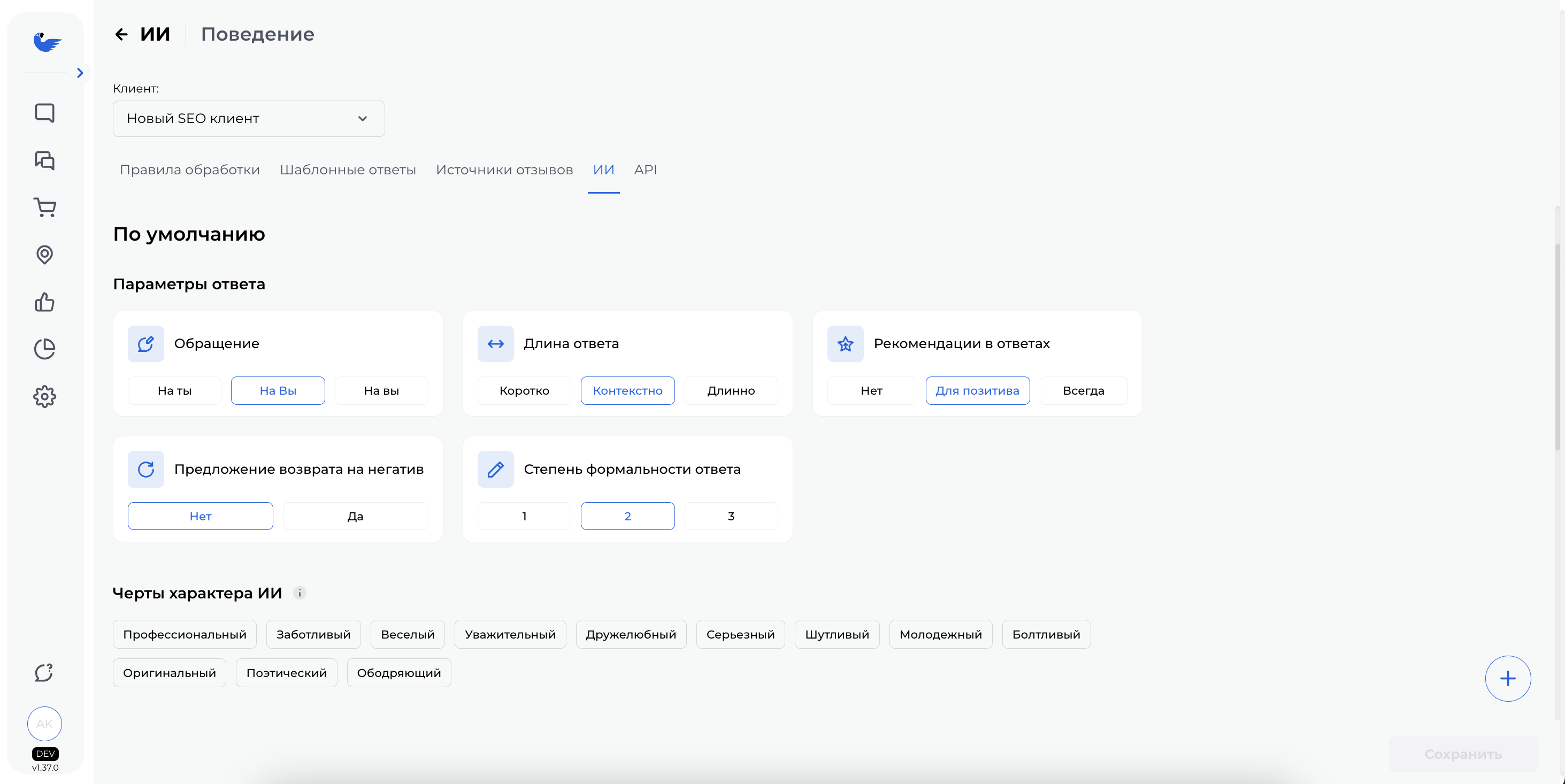
Task: Toggle the Ободряющий trait chip
Action: click(x=398, y=673)
